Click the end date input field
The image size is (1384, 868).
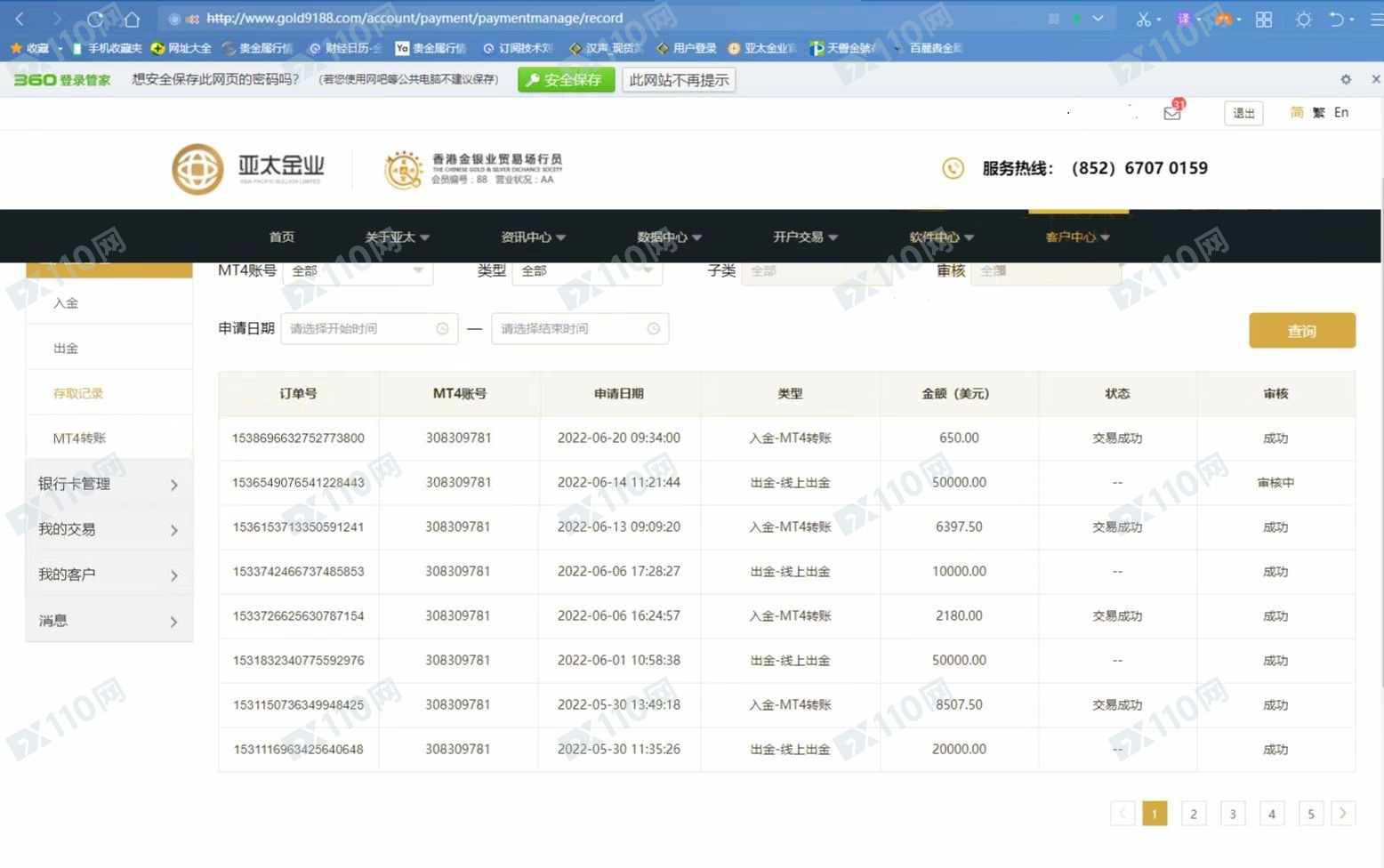tap(571, 329)
